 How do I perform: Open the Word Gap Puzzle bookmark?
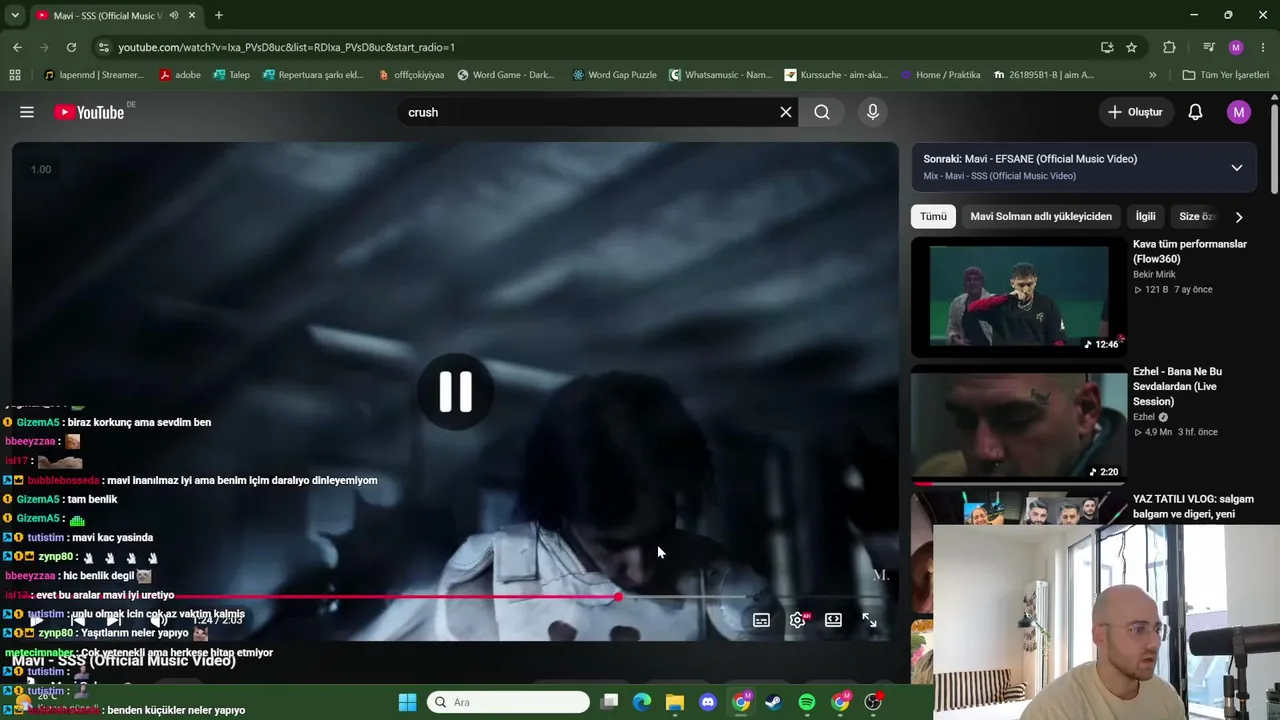[x=614, y=75]
